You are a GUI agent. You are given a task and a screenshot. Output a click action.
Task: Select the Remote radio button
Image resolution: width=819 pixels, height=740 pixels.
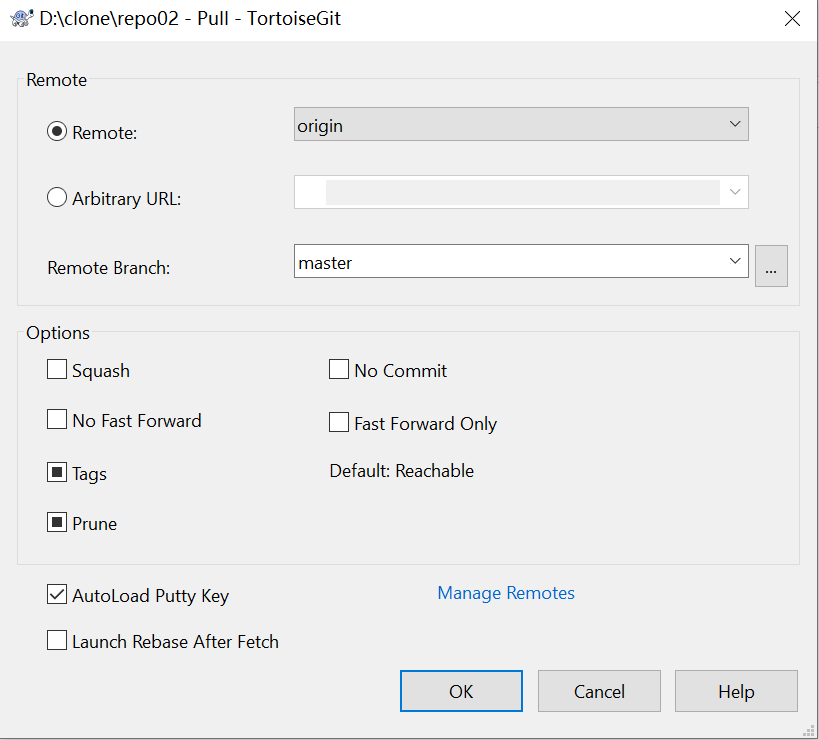57,132
